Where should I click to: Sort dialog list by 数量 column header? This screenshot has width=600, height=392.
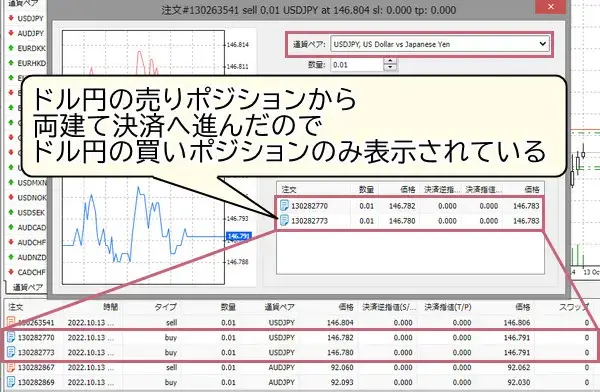(366, 189)
